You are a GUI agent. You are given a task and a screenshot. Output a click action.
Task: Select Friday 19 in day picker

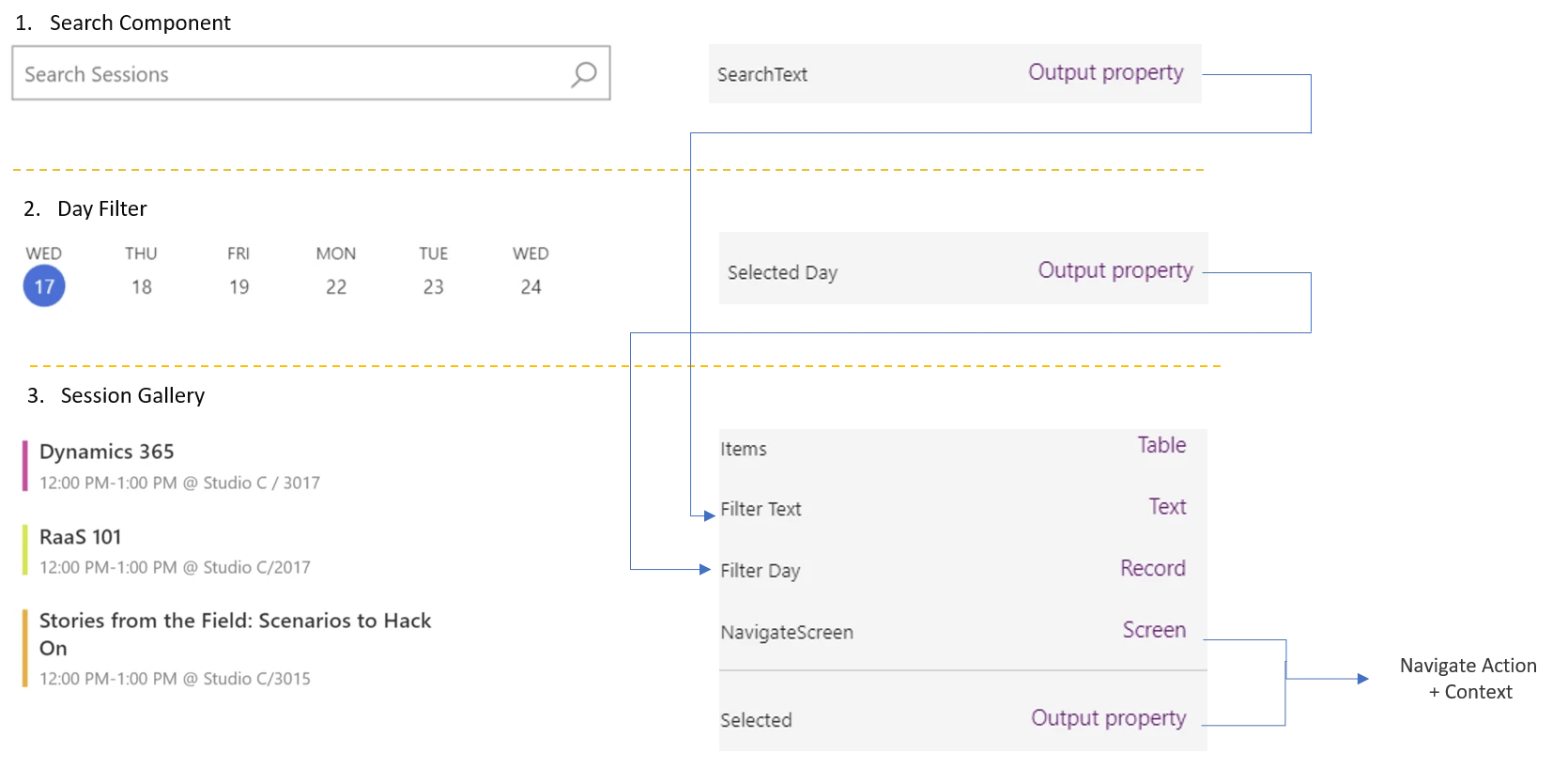[238, 285]
